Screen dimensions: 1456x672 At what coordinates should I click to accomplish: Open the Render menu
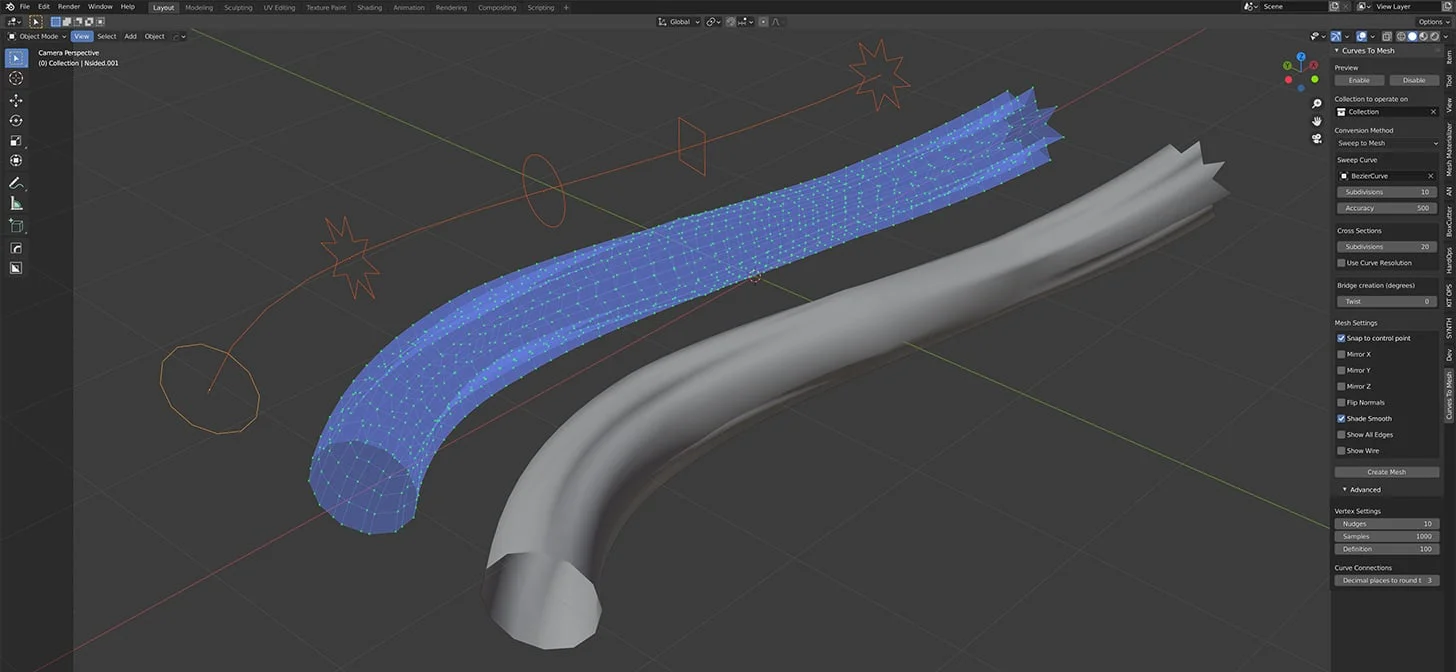click(68, 6)
